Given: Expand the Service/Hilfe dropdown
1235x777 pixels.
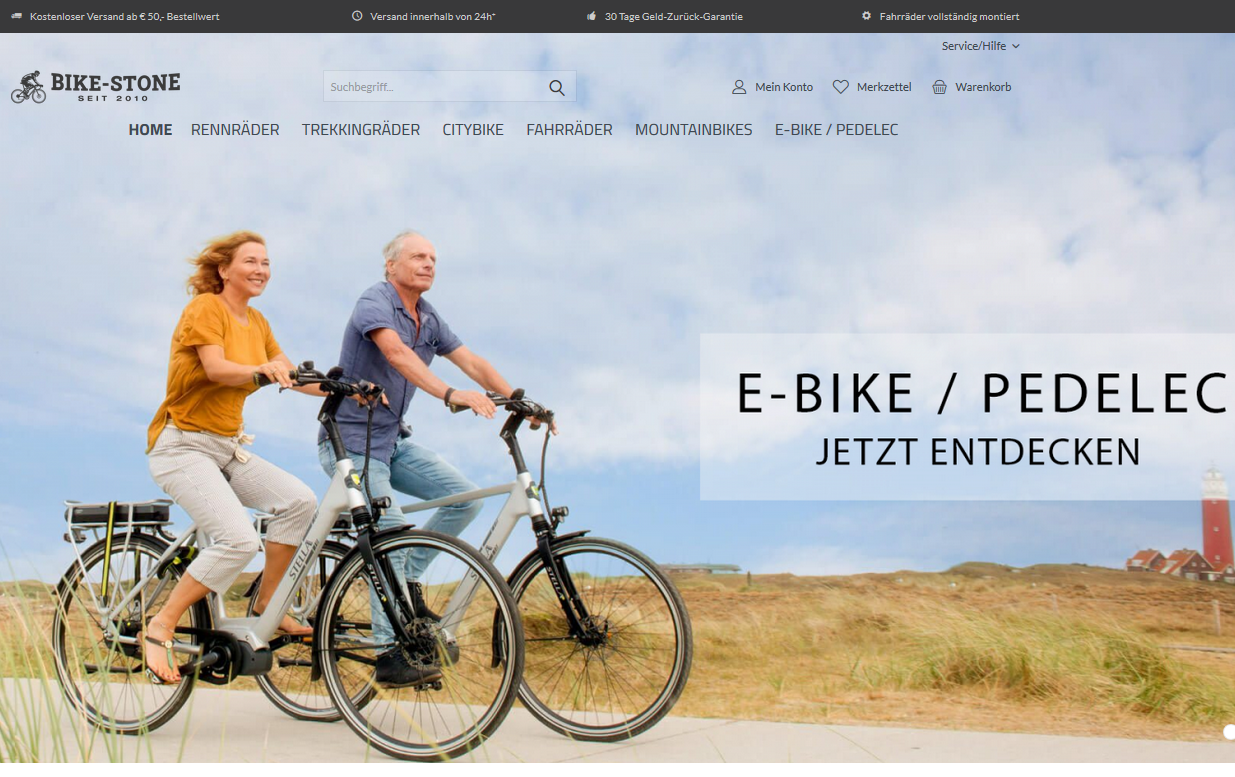Looking at the screenshot, I should (x=980, y=46).
